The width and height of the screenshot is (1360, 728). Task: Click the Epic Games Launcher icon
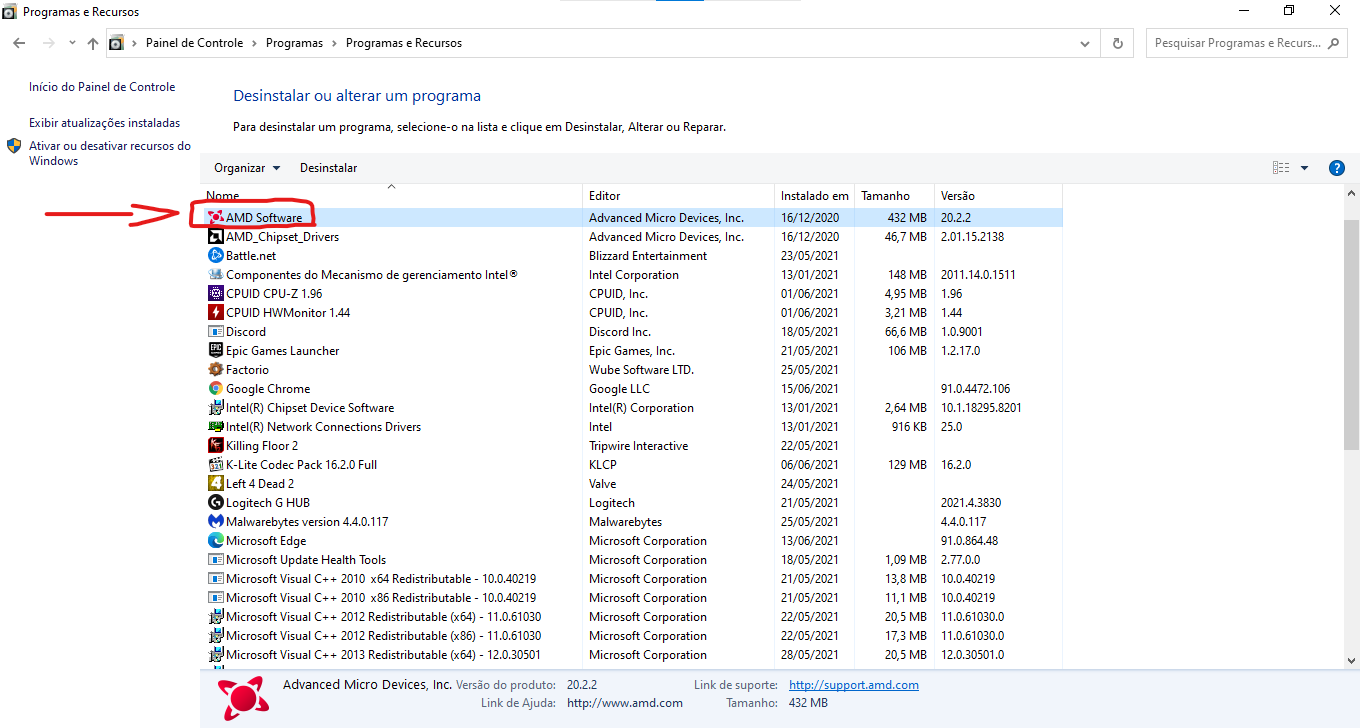click(x=215, y=351)
